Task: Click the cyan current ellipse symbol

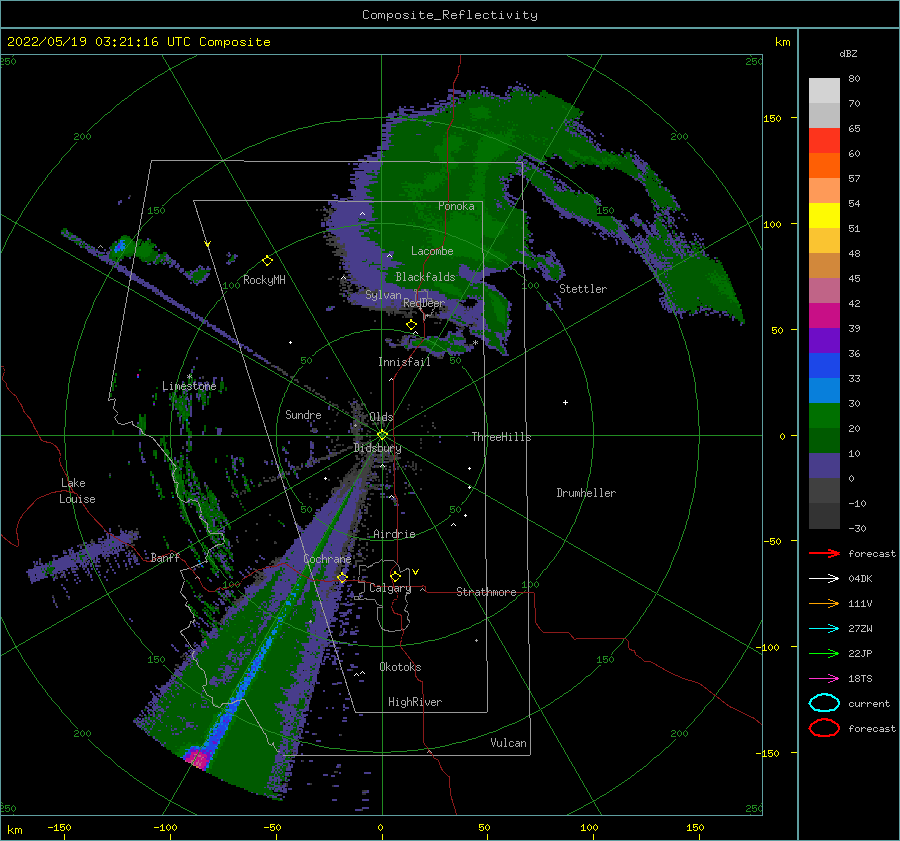Action: click(824, 703)
